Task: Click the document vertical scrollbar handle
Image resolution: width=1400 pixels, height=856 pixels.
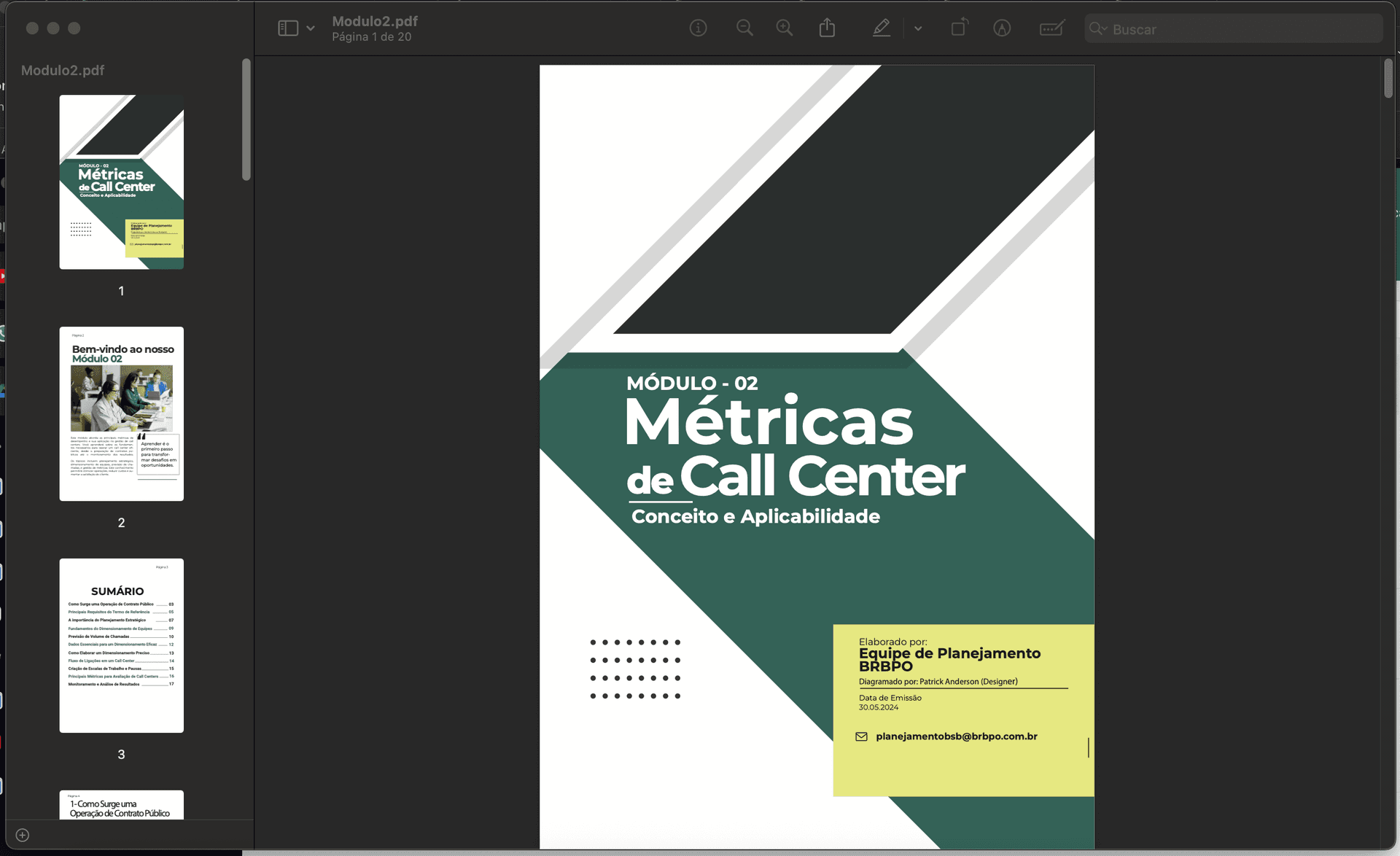Action: (1388, 79)
